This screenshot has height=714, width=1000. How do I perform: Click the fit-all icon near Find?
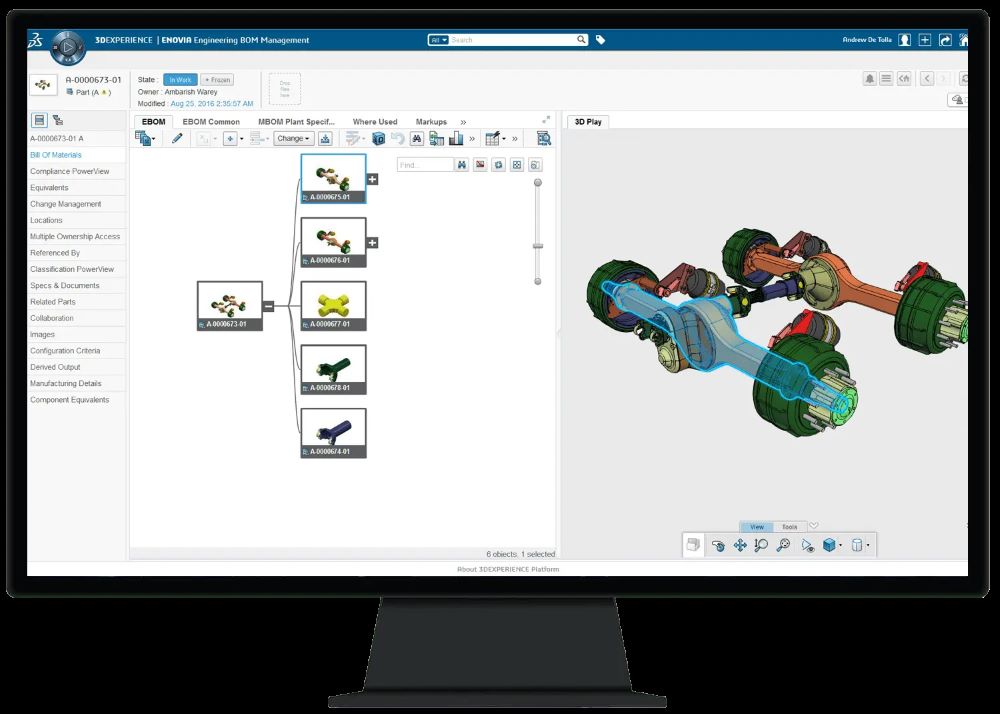click(x=517, y=165)
